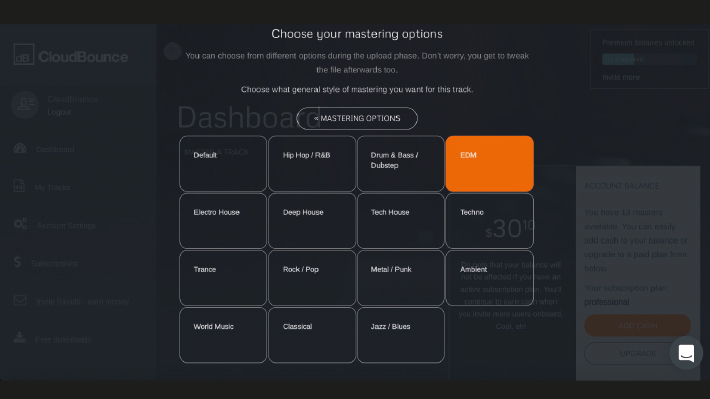Click the Account Settings gears icon
Screen dimensions: 710x399
coord(20,224)
